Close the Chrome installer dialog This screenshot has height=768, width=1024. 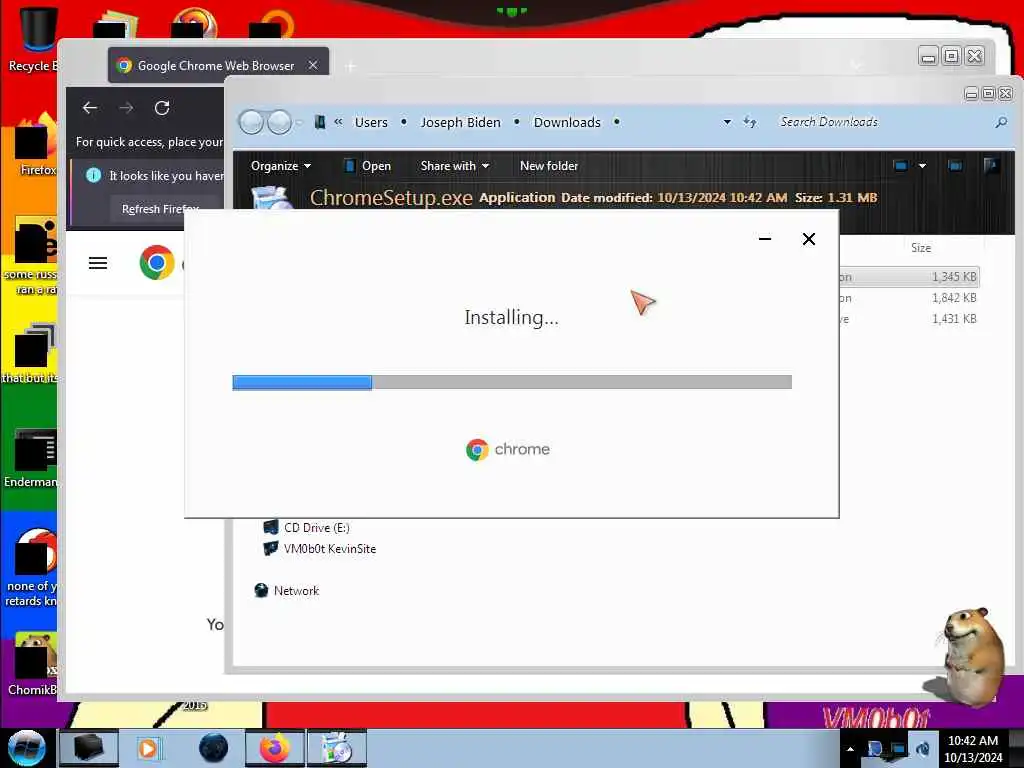click(808, 239)
